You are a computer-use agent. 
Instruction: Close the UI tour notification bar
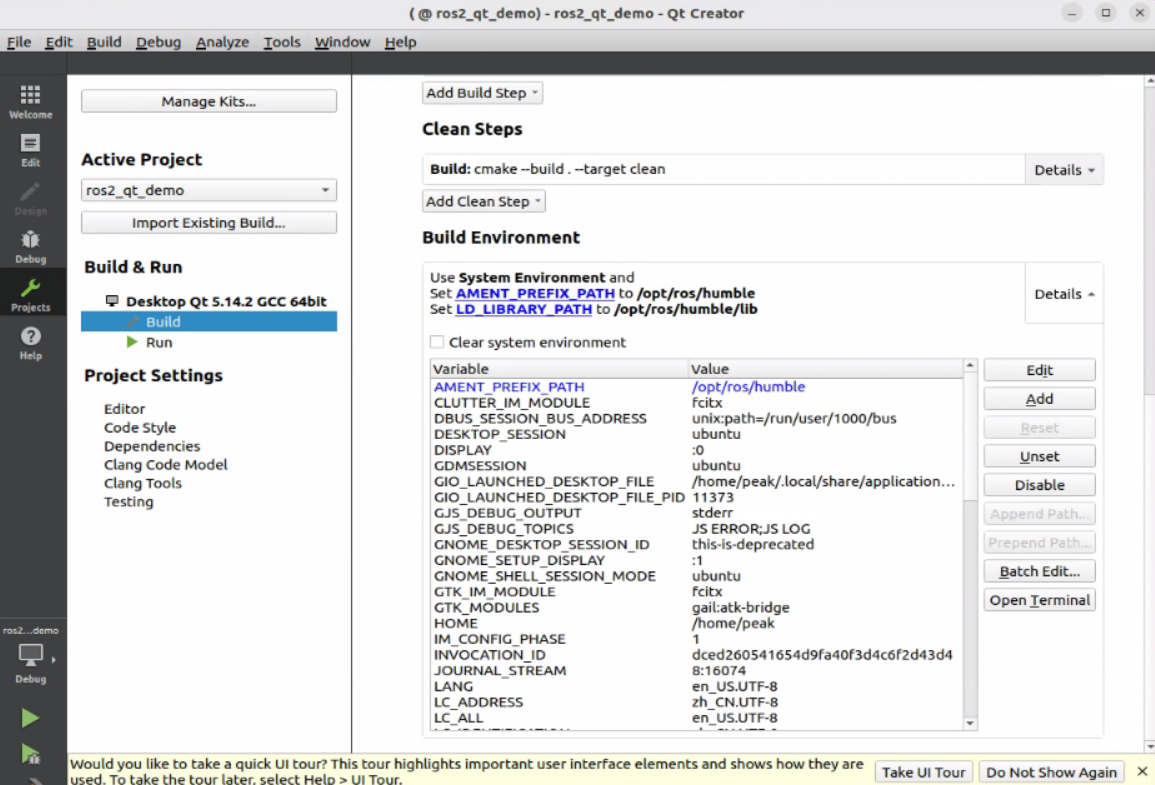pos(1142,771)
